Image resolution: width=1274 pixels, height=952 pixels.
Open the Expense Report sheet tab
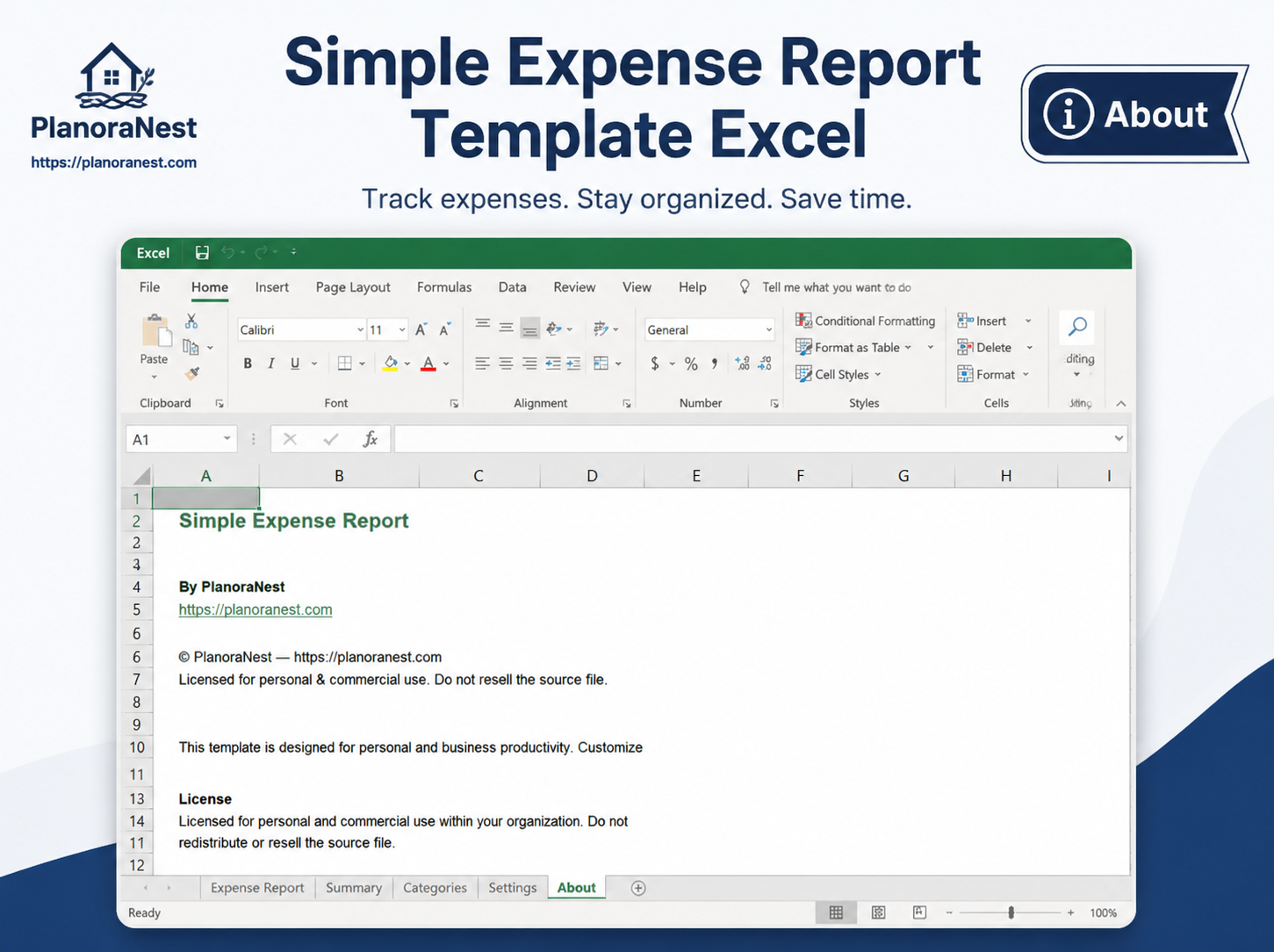257,888
